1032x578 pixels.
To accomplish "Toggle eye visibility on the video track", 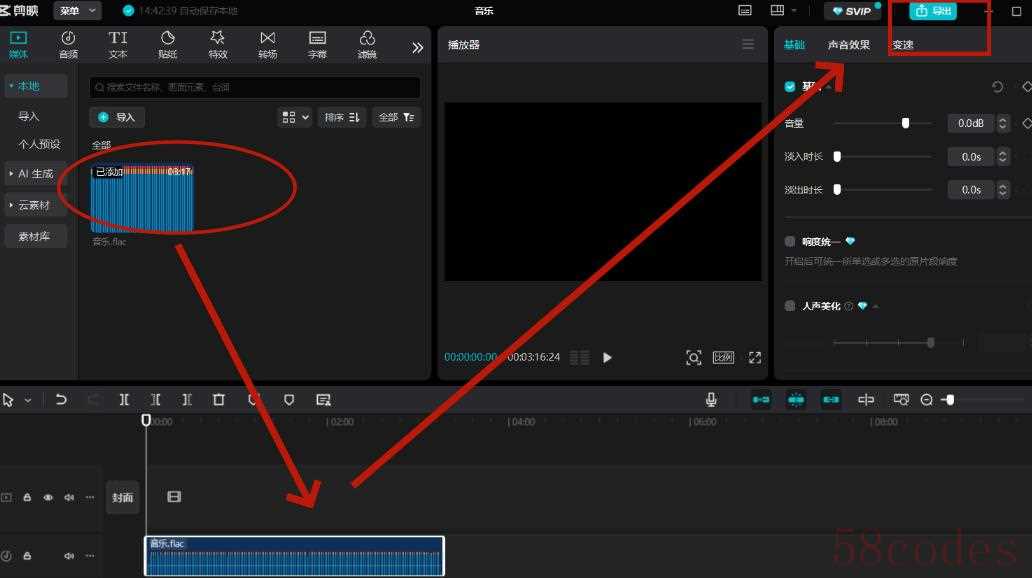I will click(48, 497).
